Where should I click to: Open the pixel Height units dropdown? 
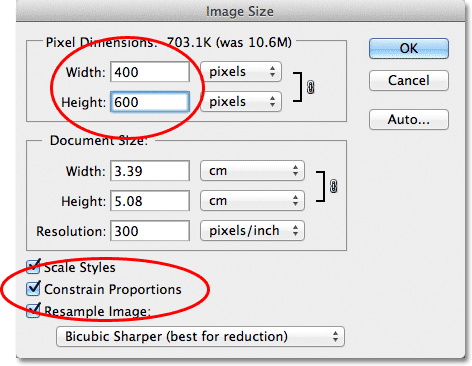tap(241, 101)
